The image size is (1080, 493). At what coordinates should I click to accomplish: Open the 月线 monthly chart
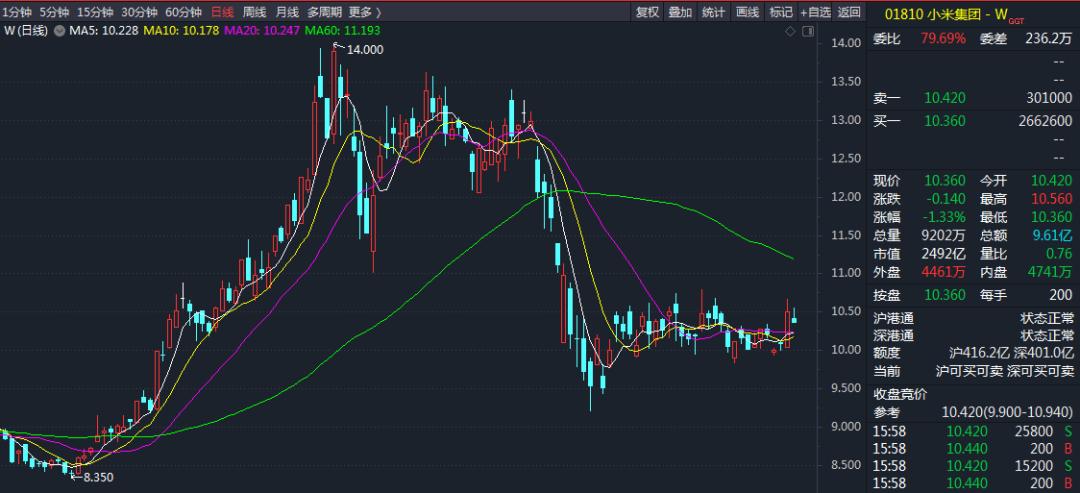click(287, 12)
